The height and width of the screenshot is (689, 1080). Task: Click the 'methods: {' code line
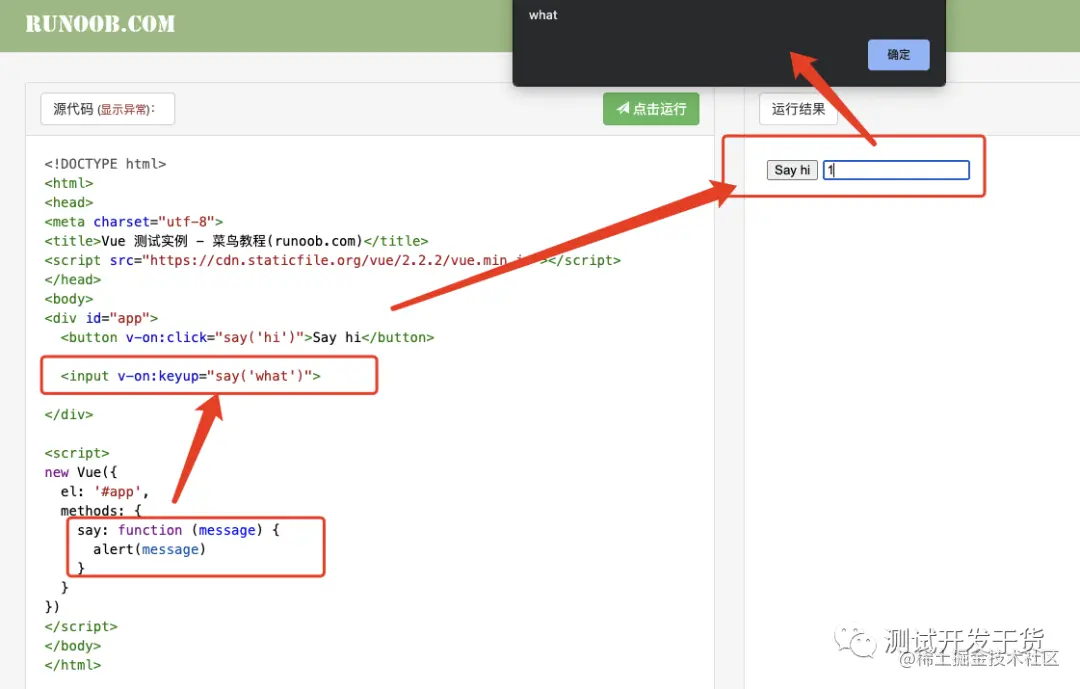101,511
